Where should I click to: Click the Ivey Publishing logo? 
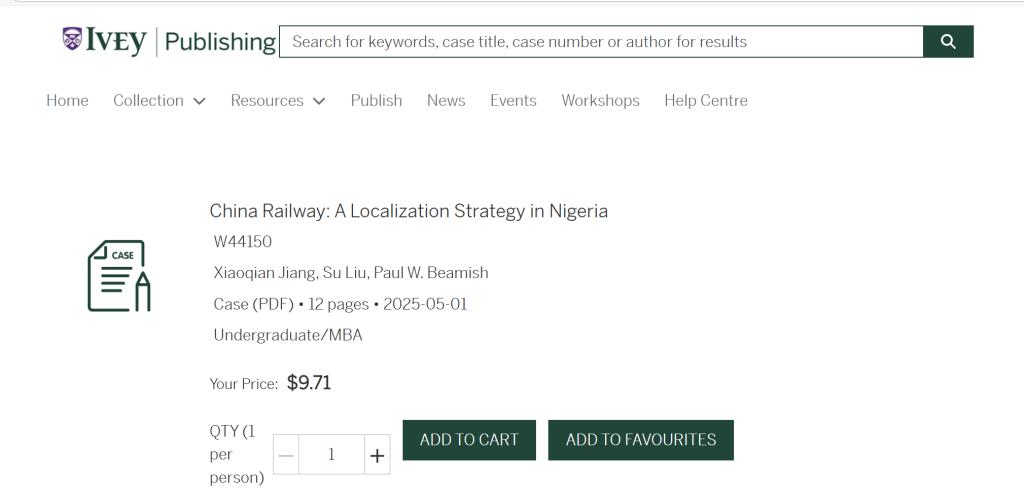click(168, 41)
